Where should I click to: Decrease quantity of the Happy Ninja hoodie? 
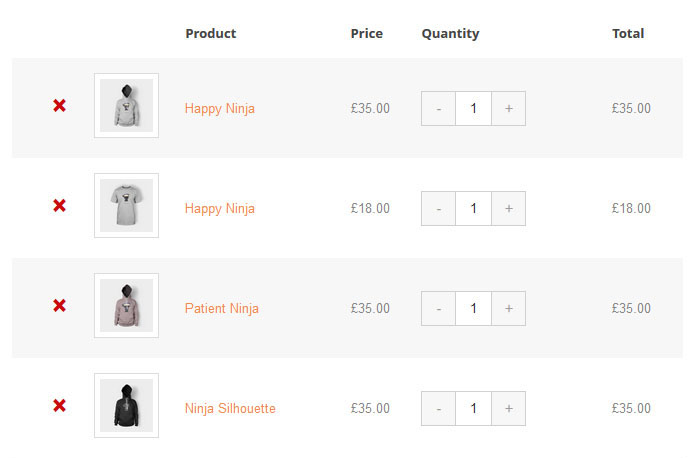pyautogui.click(x=438, y=109)
